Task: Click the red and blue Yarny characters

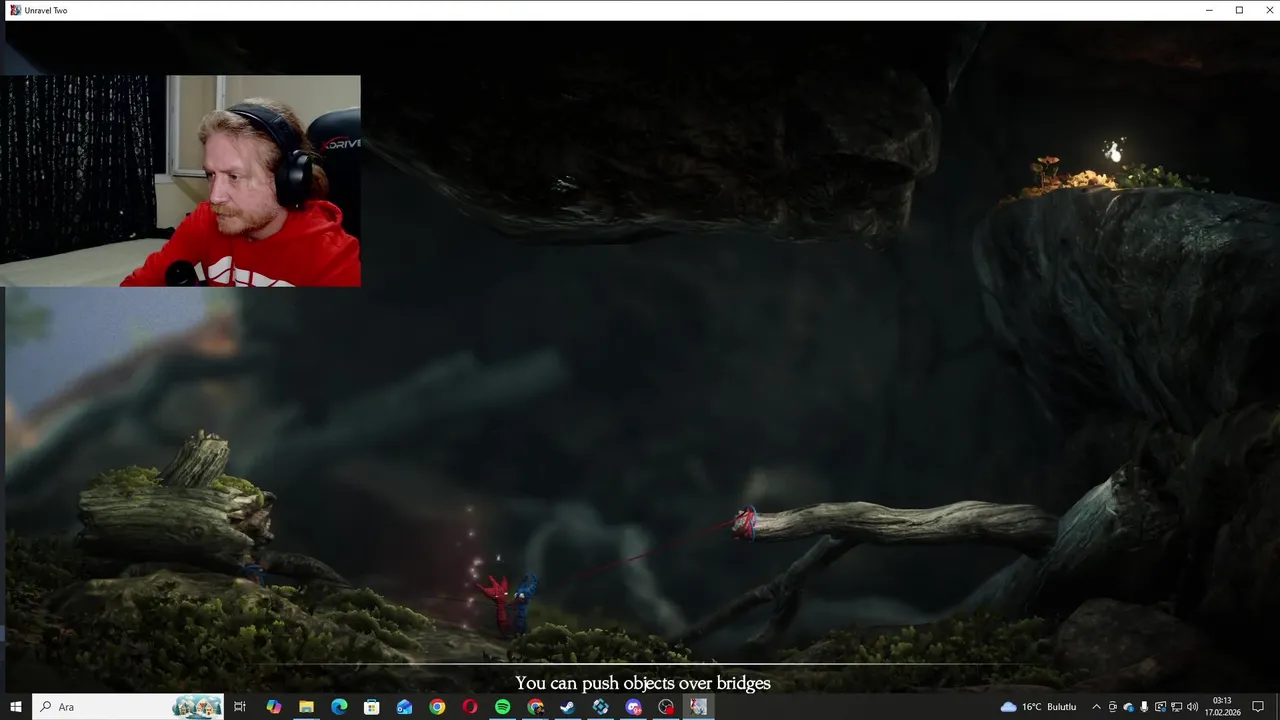Action: 509,603
